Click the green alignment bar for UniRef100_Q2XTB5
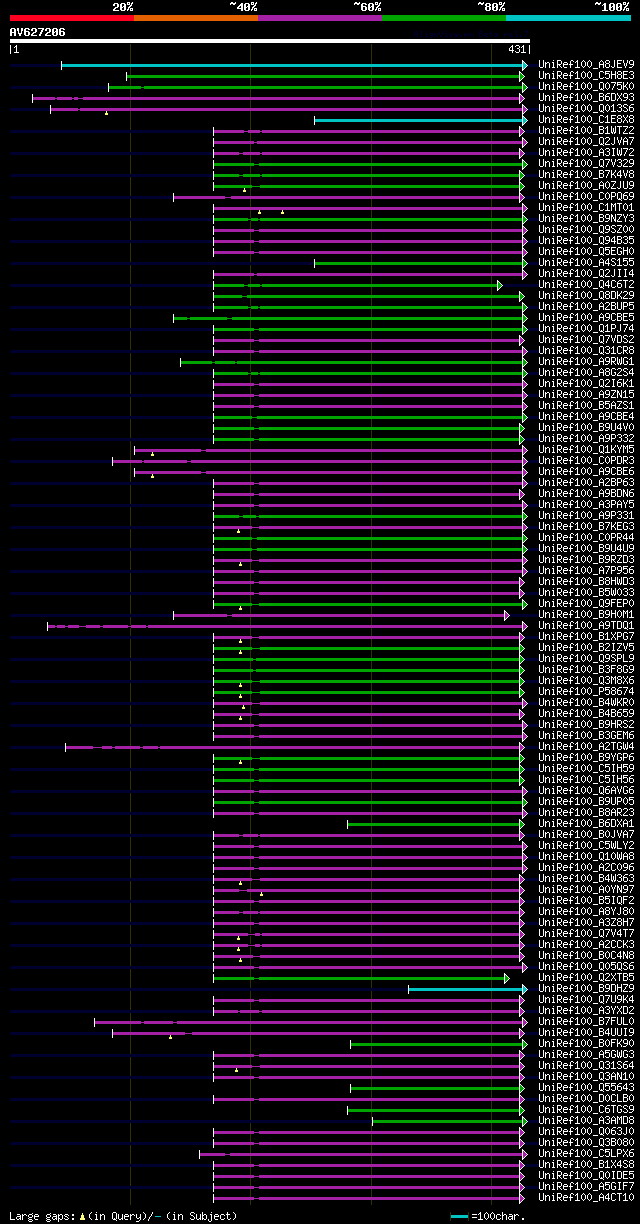Screen dimensions: 640x1224 point(360,978)
